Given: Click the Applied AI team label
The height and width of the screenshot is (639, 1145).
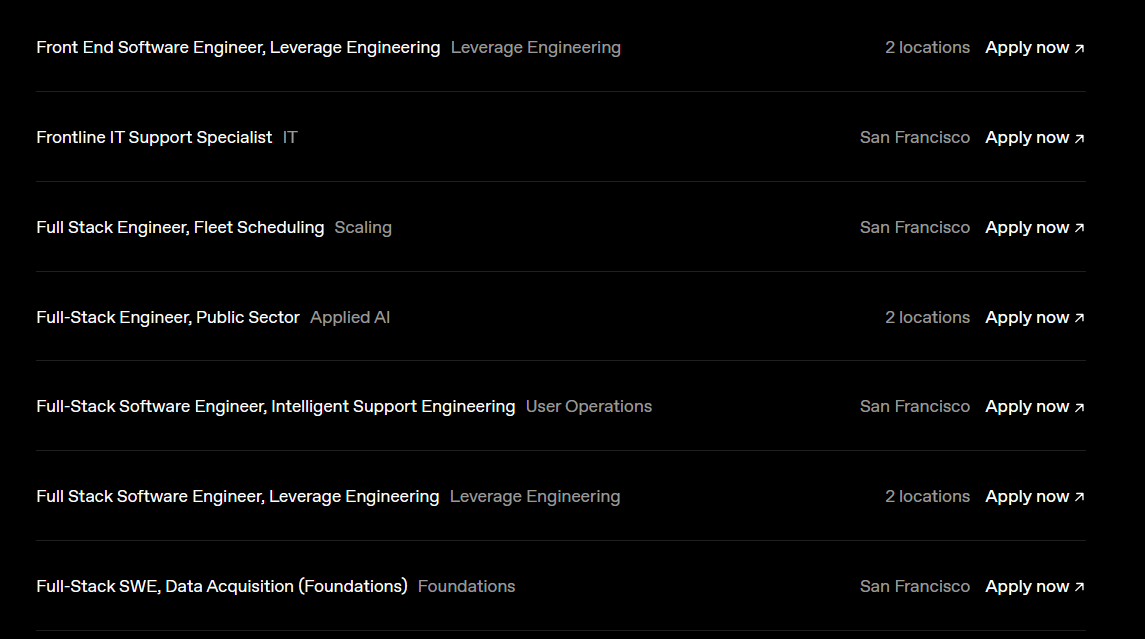Looking at the screenshot, I should pyautogui.click(x=350, y=317).
